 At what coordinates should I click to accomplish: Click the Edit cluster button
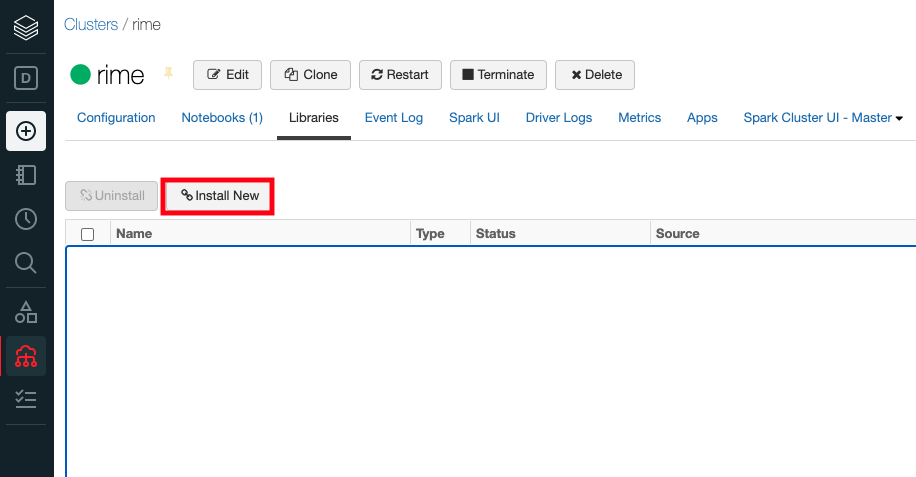pos(227,75)
